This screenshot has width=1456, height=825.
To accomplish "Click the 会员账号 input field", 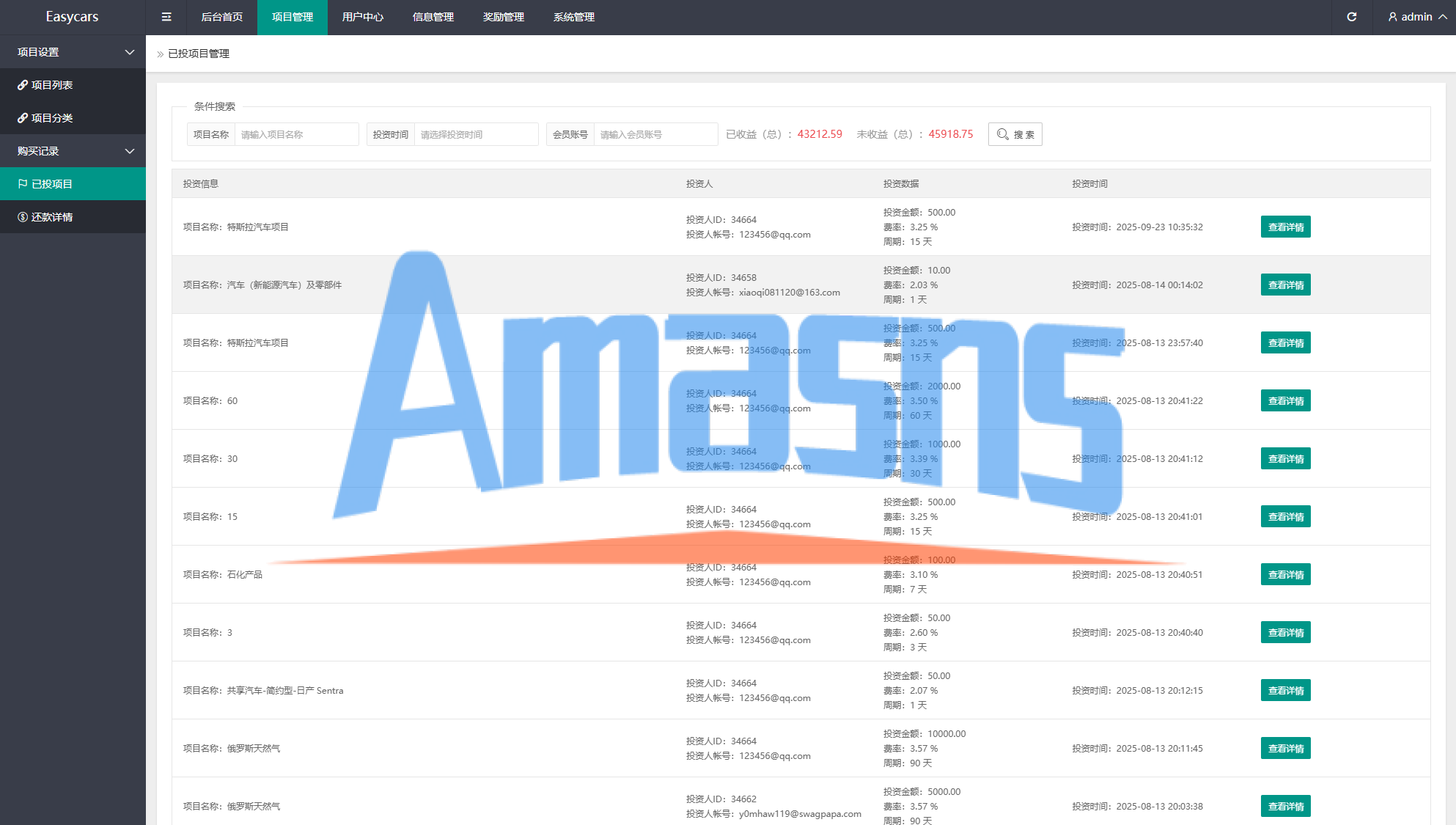I will 655,134.
